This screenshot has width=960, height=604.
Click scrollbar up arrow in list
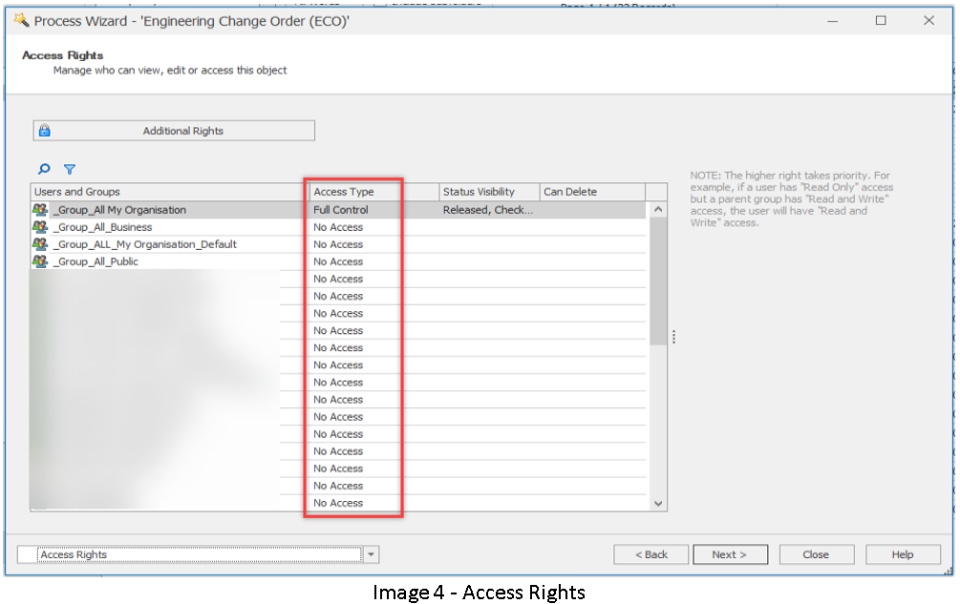[x=658, y=209]
